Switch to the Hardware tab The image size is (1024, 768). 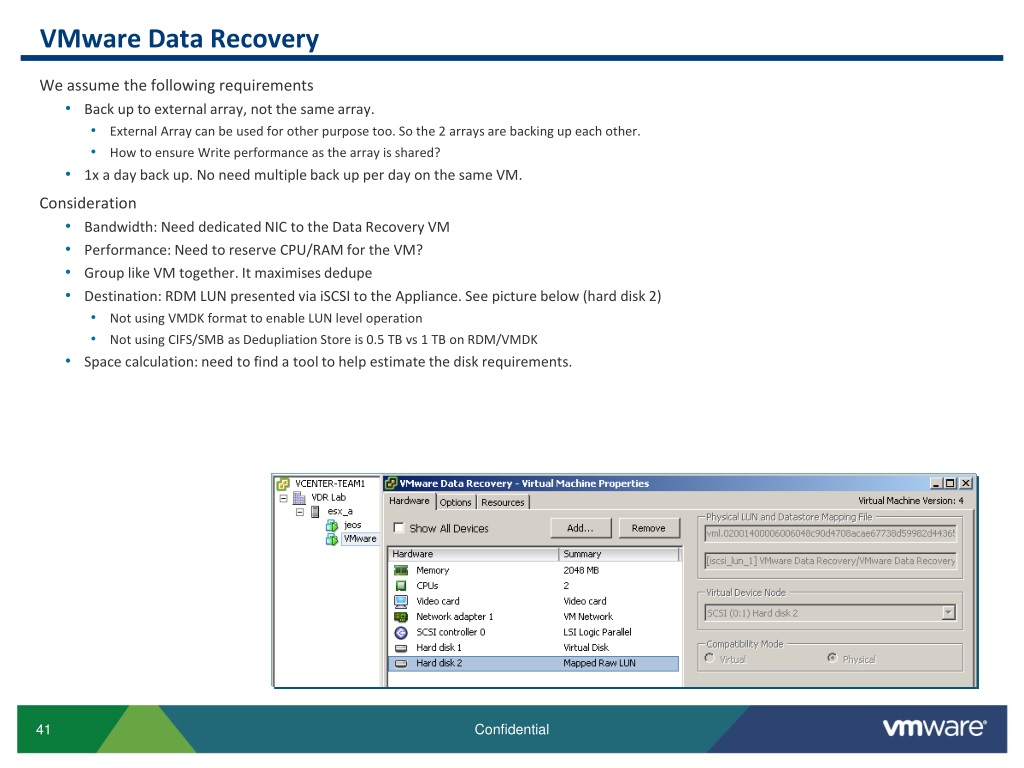pyautogui.click(x=409, y=501)
